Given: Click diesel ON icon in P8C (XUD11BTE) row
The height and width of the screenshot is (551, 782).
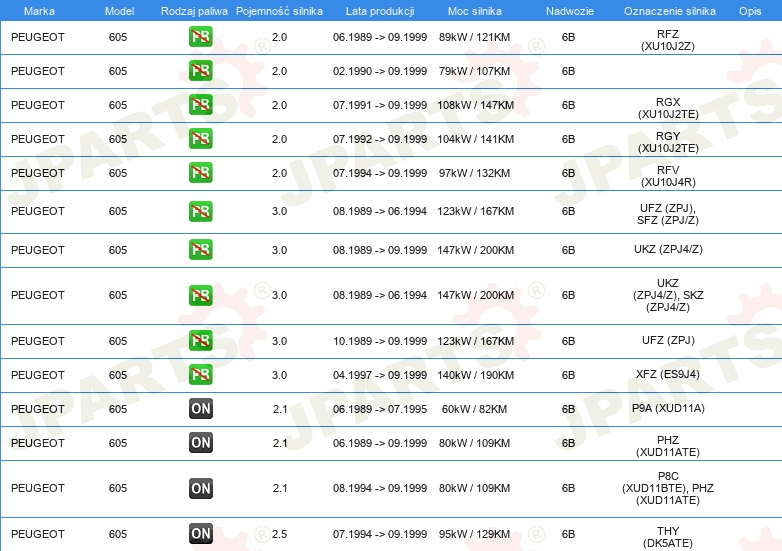Looking at the screenshot, I should pyautogui.click(x=200, y=488).
